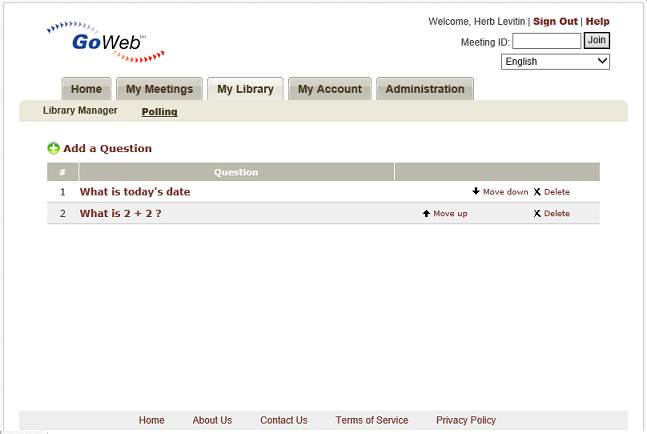This screenshot has height=434, width=647.
Task: Click the green plus Add a Question icon
Action: pyautogui.click(x=53, y=148)
